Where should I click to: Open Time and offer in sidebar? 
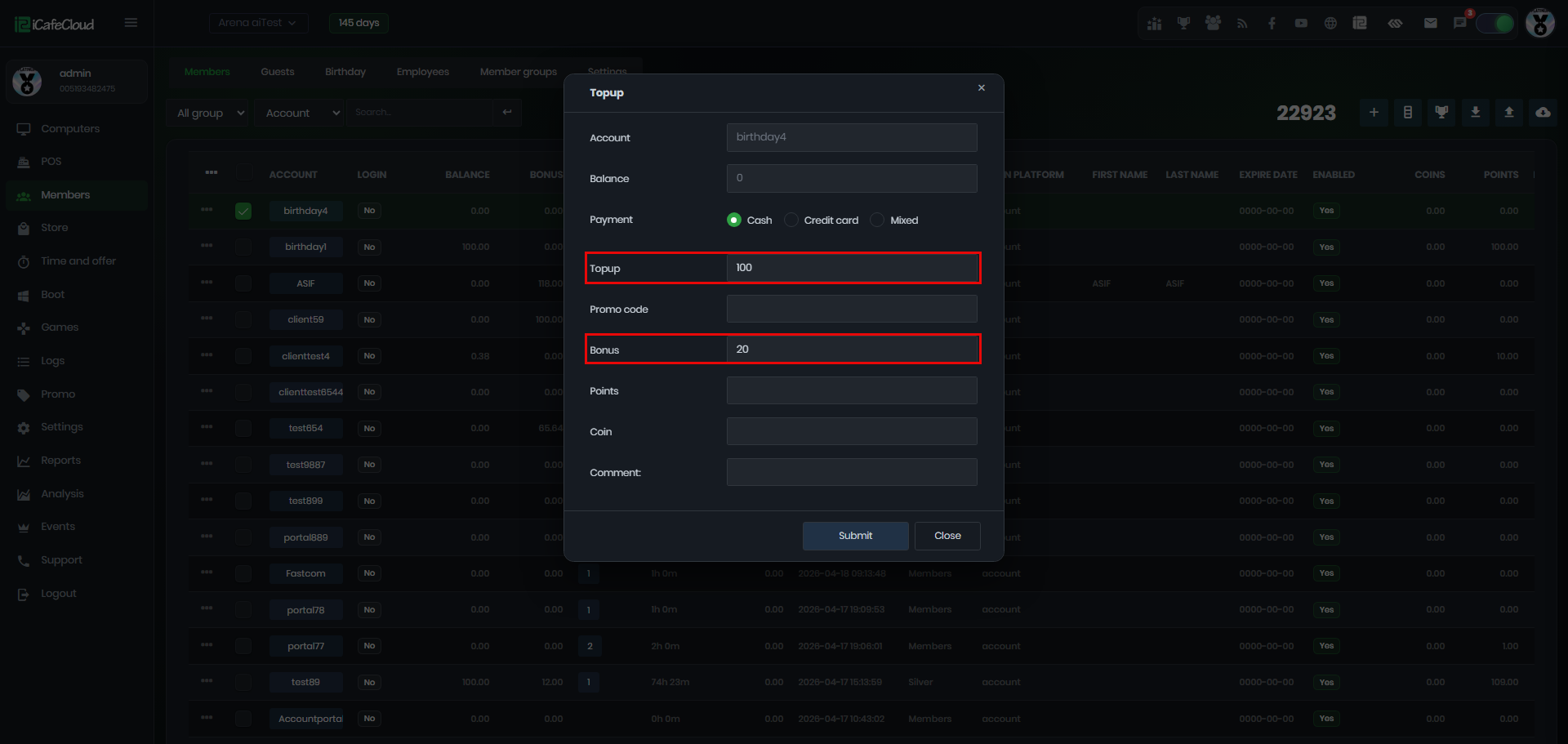(x=78, y=261)
